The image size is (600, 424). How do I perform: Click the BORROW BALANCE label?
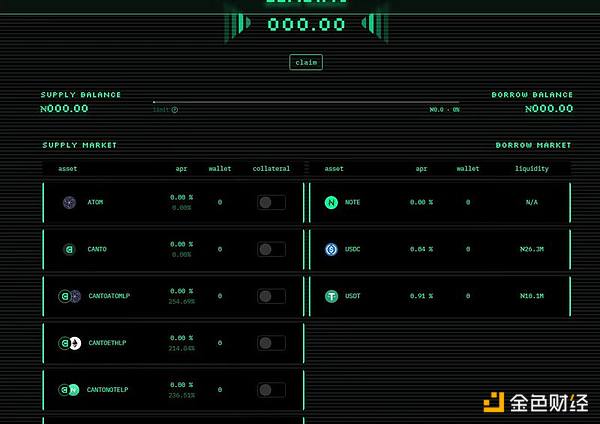(532, 95)
